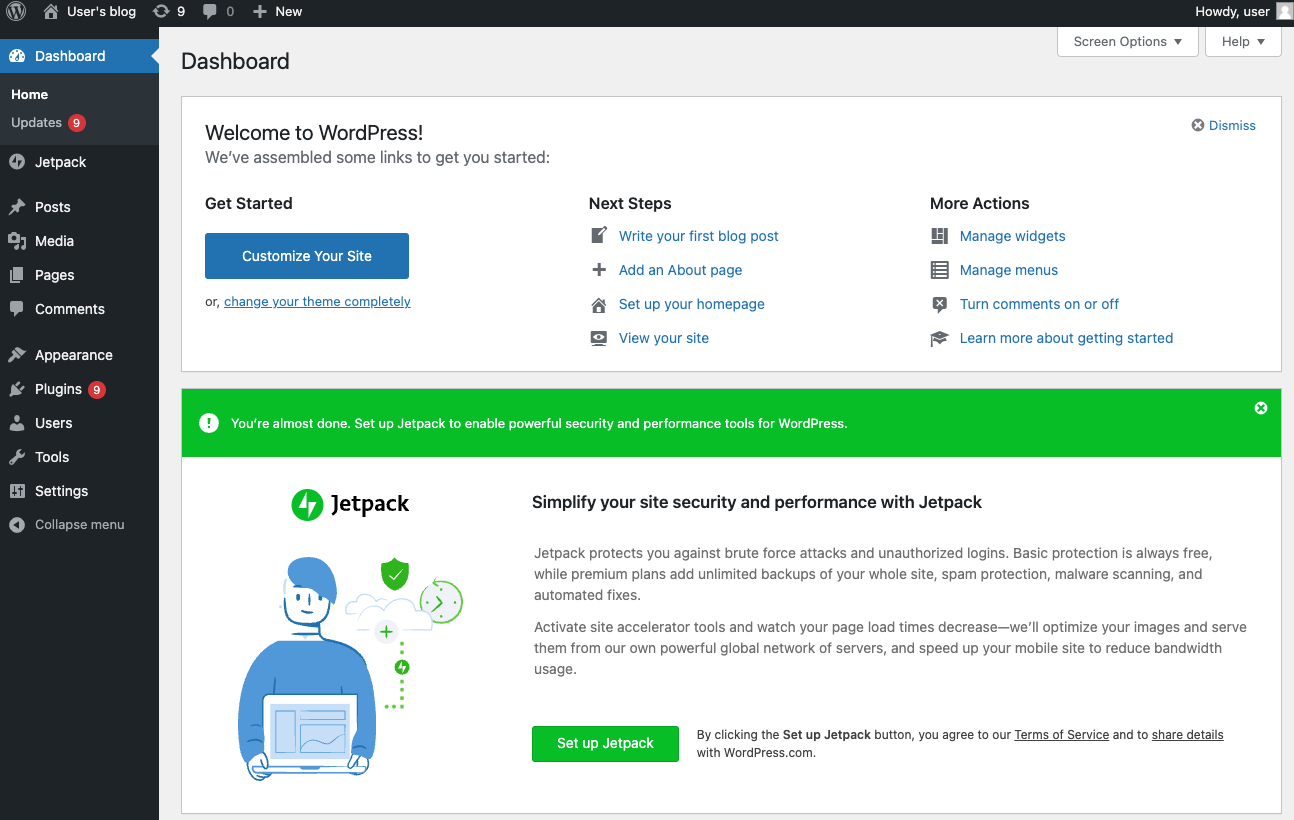Open the Screen Options dropdown
The image size is (1294, 820).
point(1127,41)
